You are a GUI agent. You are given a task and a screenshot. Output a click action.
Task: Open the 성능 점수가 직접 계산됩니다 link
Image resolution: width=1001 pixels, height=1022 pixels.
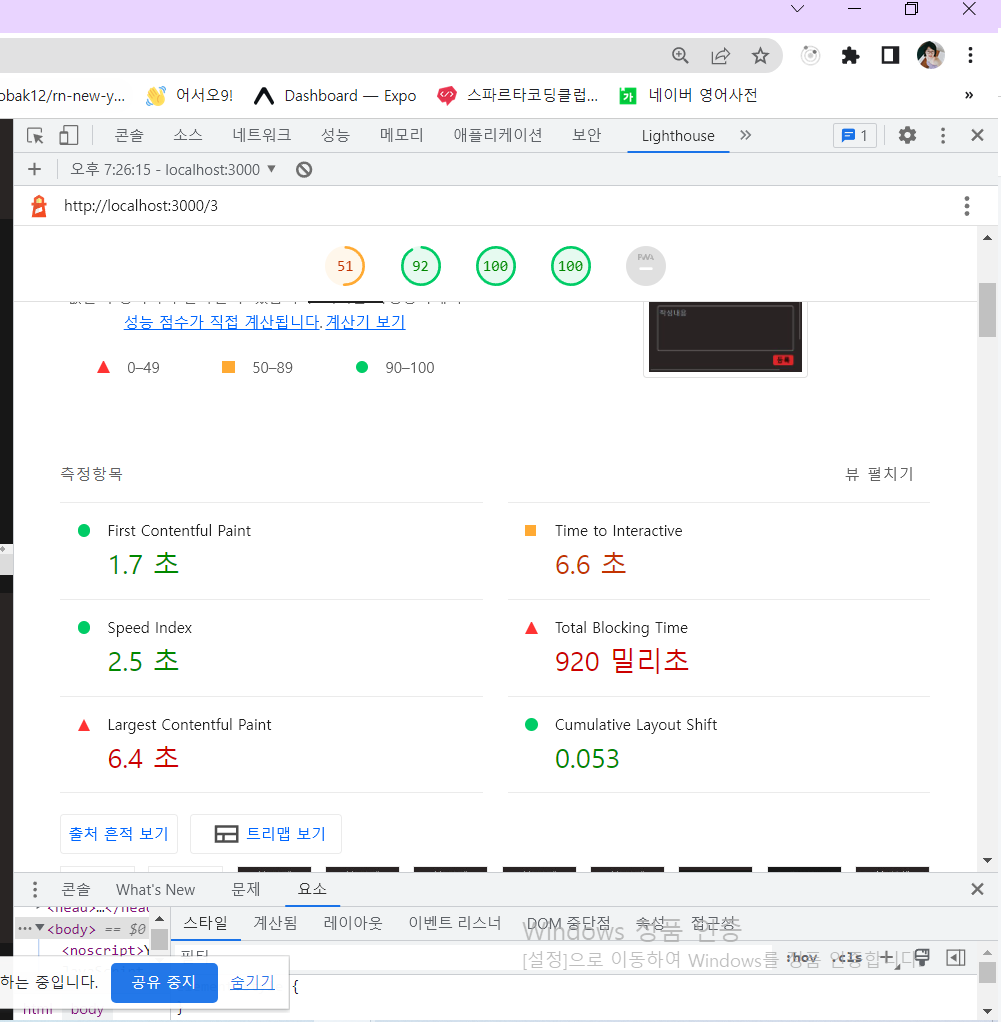point(223,322)
